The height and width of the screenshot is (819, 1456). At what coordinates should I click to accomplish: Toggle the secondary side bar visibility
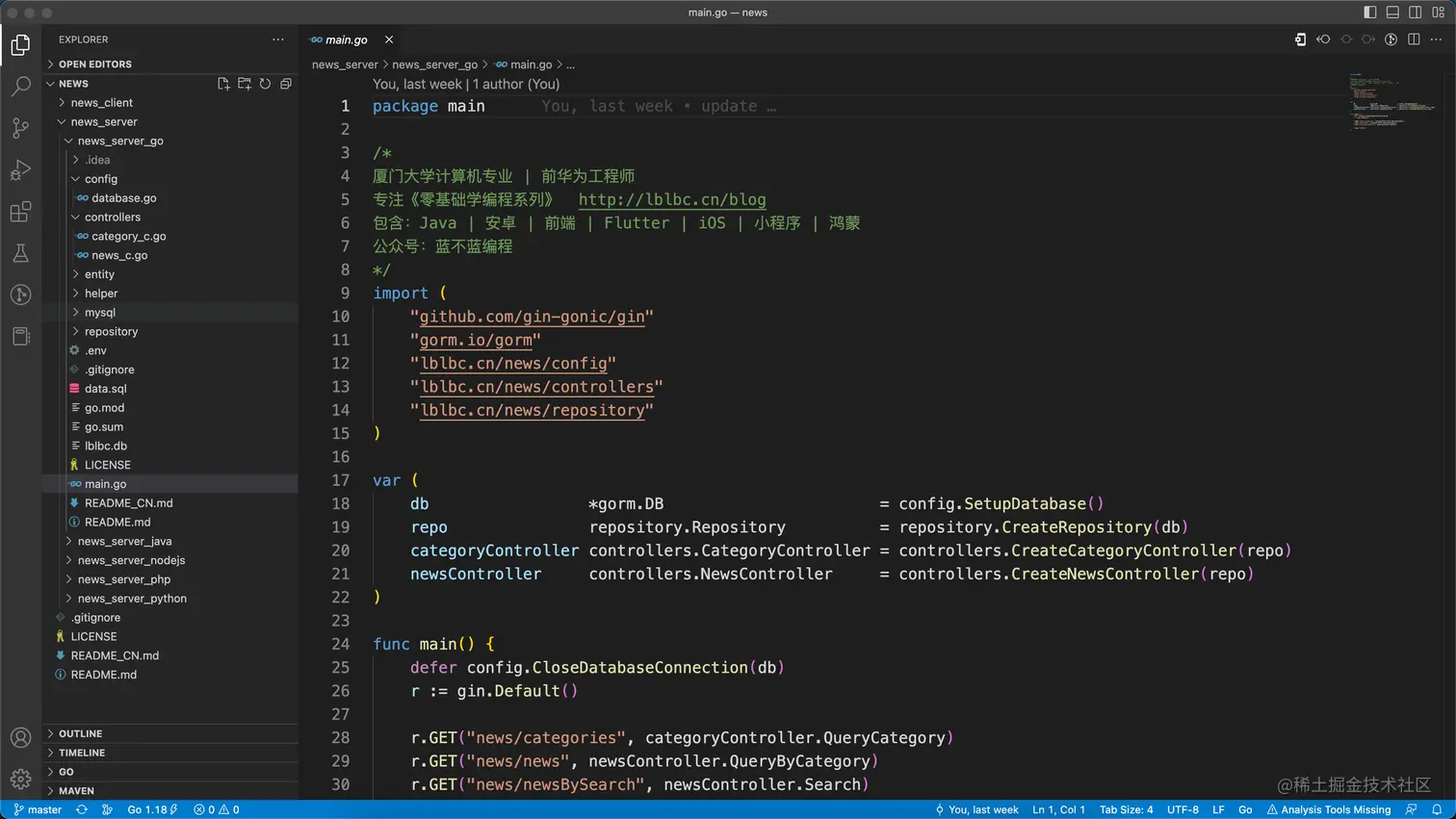[1416, 13]
